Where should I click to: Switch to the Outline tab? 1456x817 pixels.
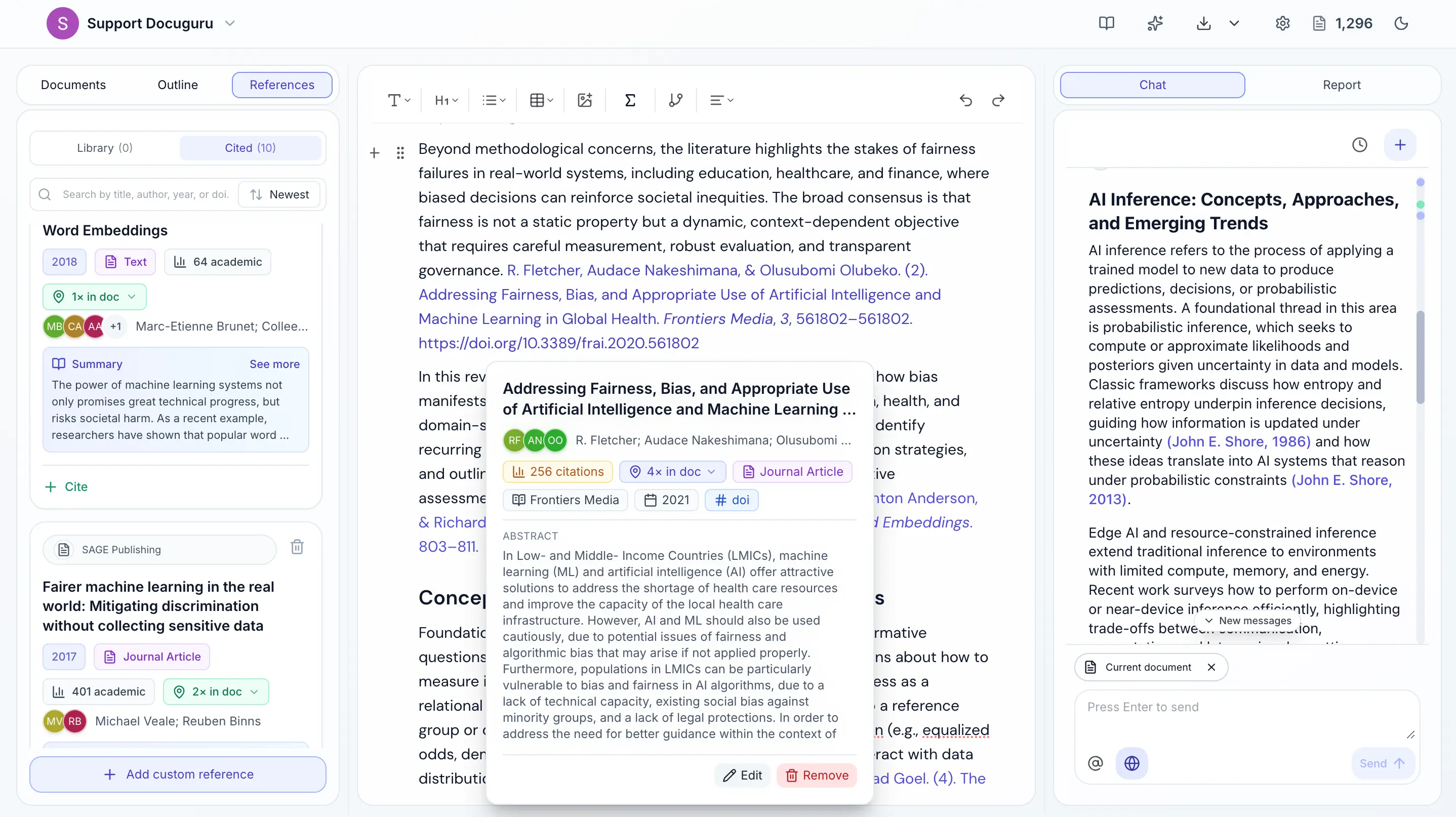click(x=178, y=85)
